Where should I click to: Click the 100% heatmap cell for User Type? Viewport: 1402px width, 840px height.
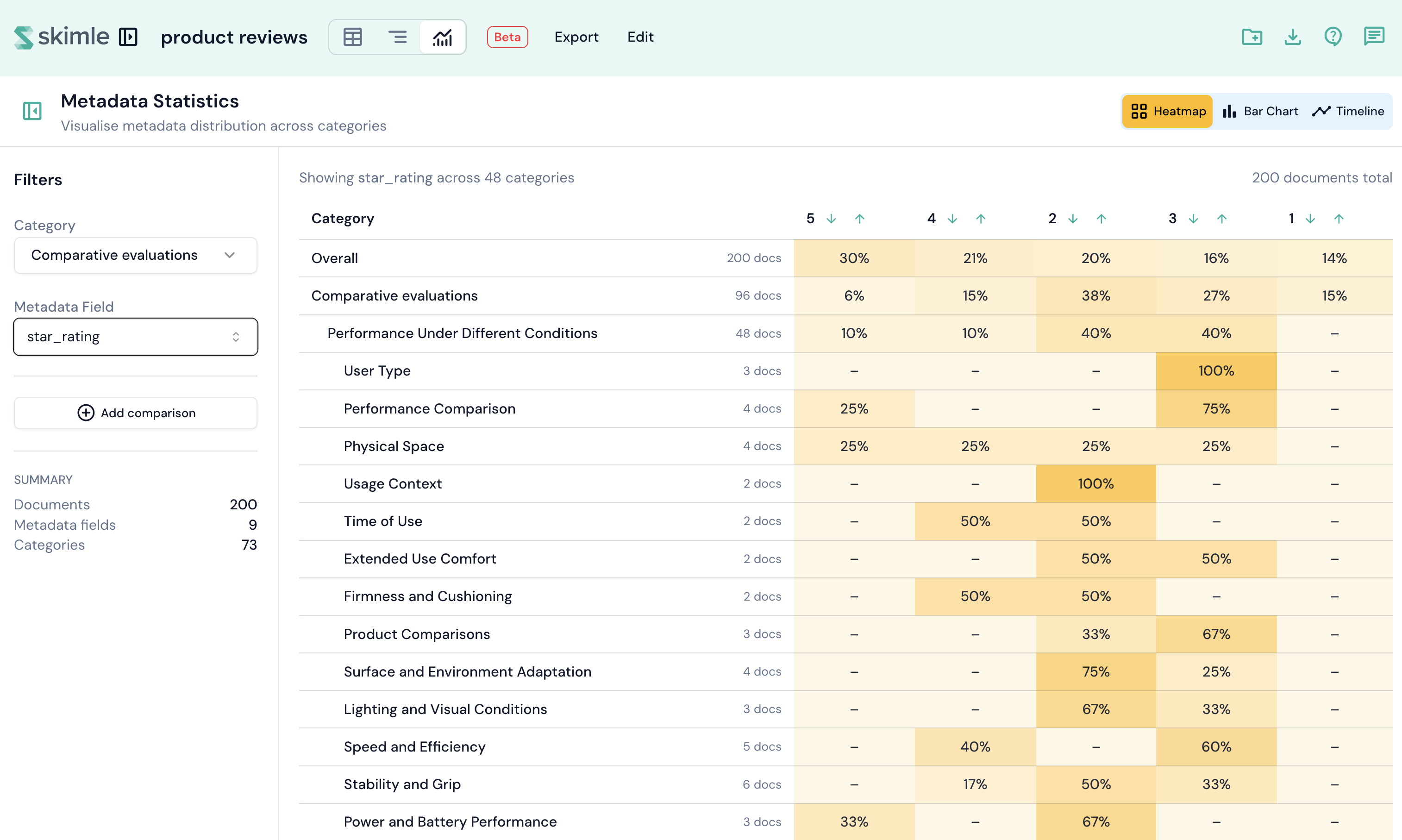[x=1216, y=371]
